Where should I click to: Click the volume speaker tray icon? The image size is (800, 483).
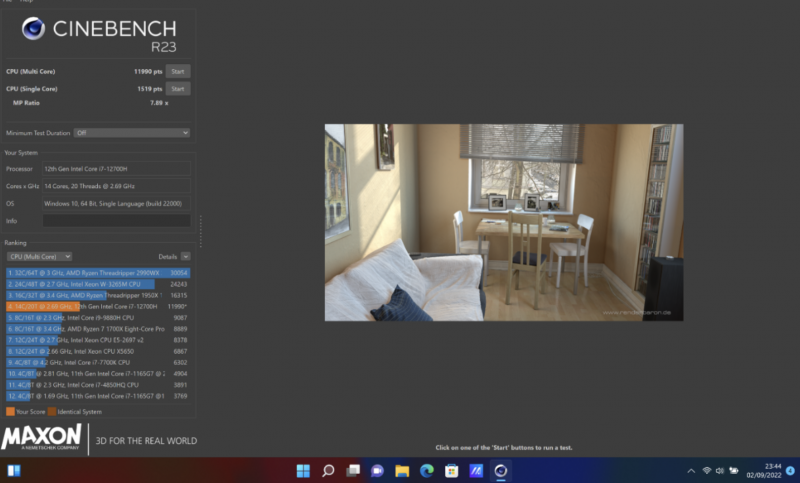(x=720, y=470)
